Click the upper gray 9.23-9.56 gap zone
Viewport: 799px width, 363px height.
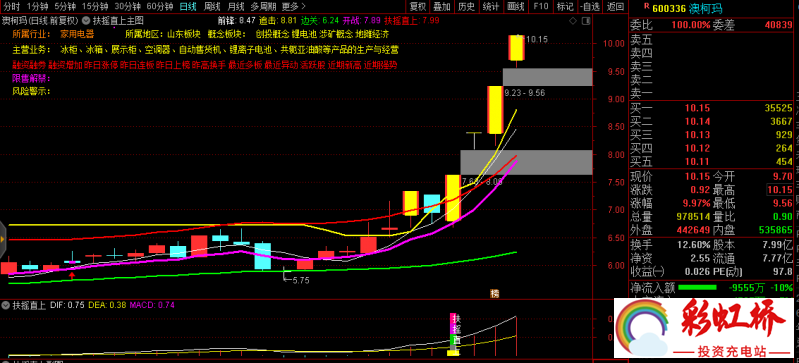[x=547, y=77]
